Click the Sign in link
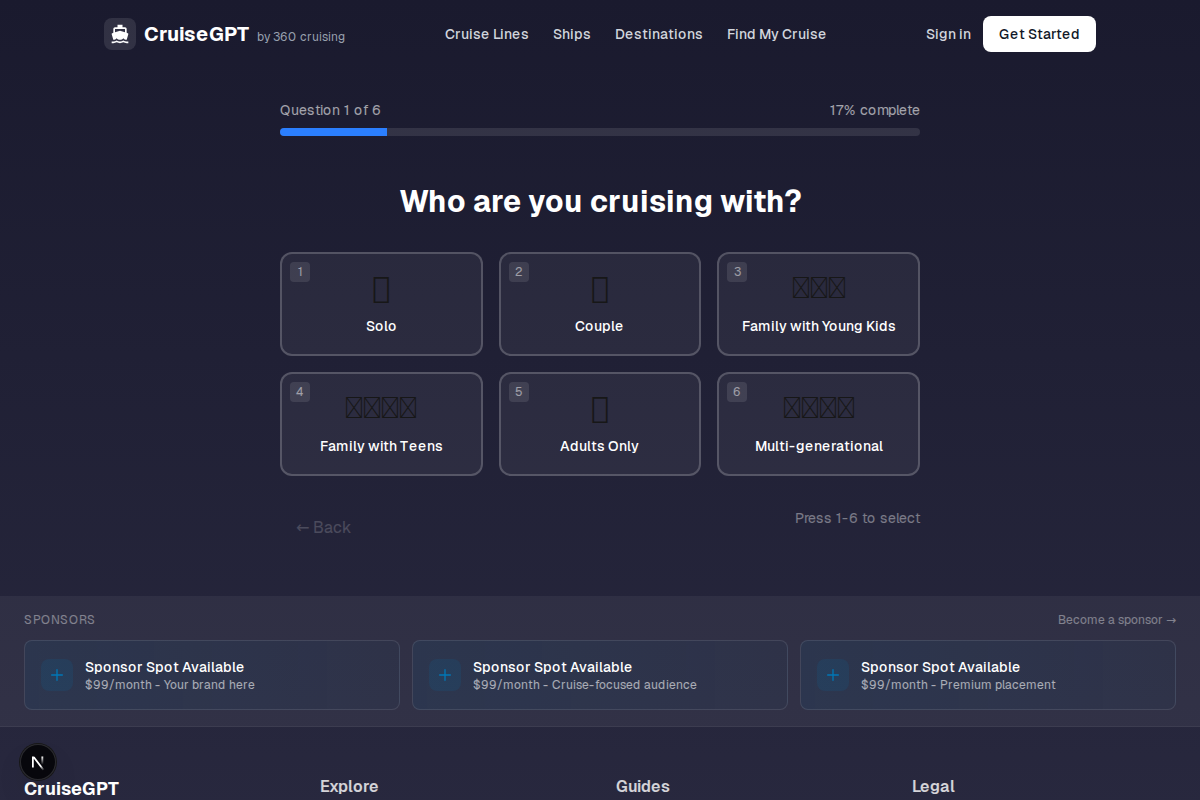The height and width of the screenshot is (800, 1200). pos(947,33)
